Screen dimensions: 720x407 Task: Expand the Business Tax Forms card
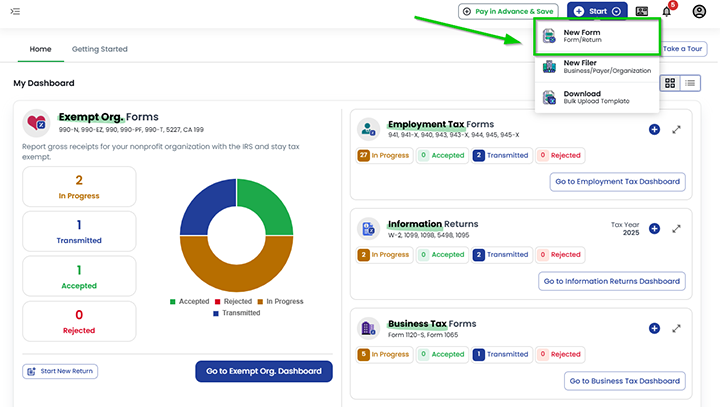tap(676, 328)
